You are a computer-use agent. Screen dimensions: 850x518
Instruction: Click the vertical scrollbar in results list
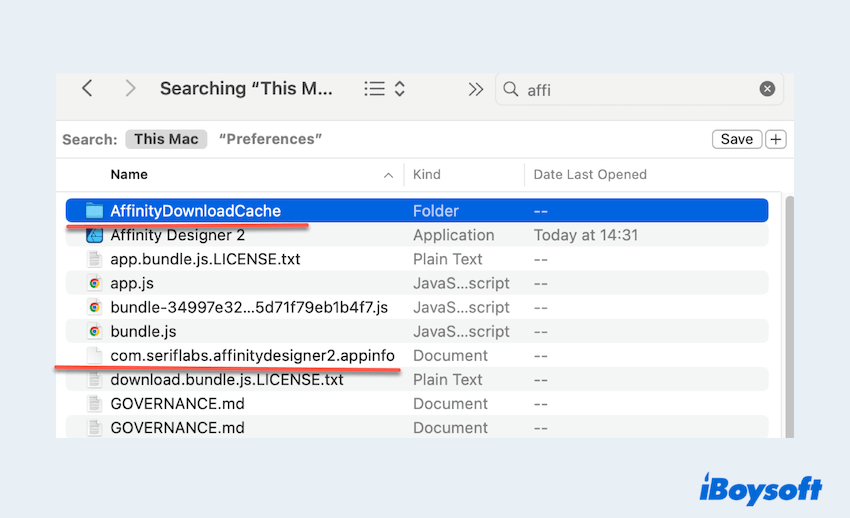coord(788,310)
